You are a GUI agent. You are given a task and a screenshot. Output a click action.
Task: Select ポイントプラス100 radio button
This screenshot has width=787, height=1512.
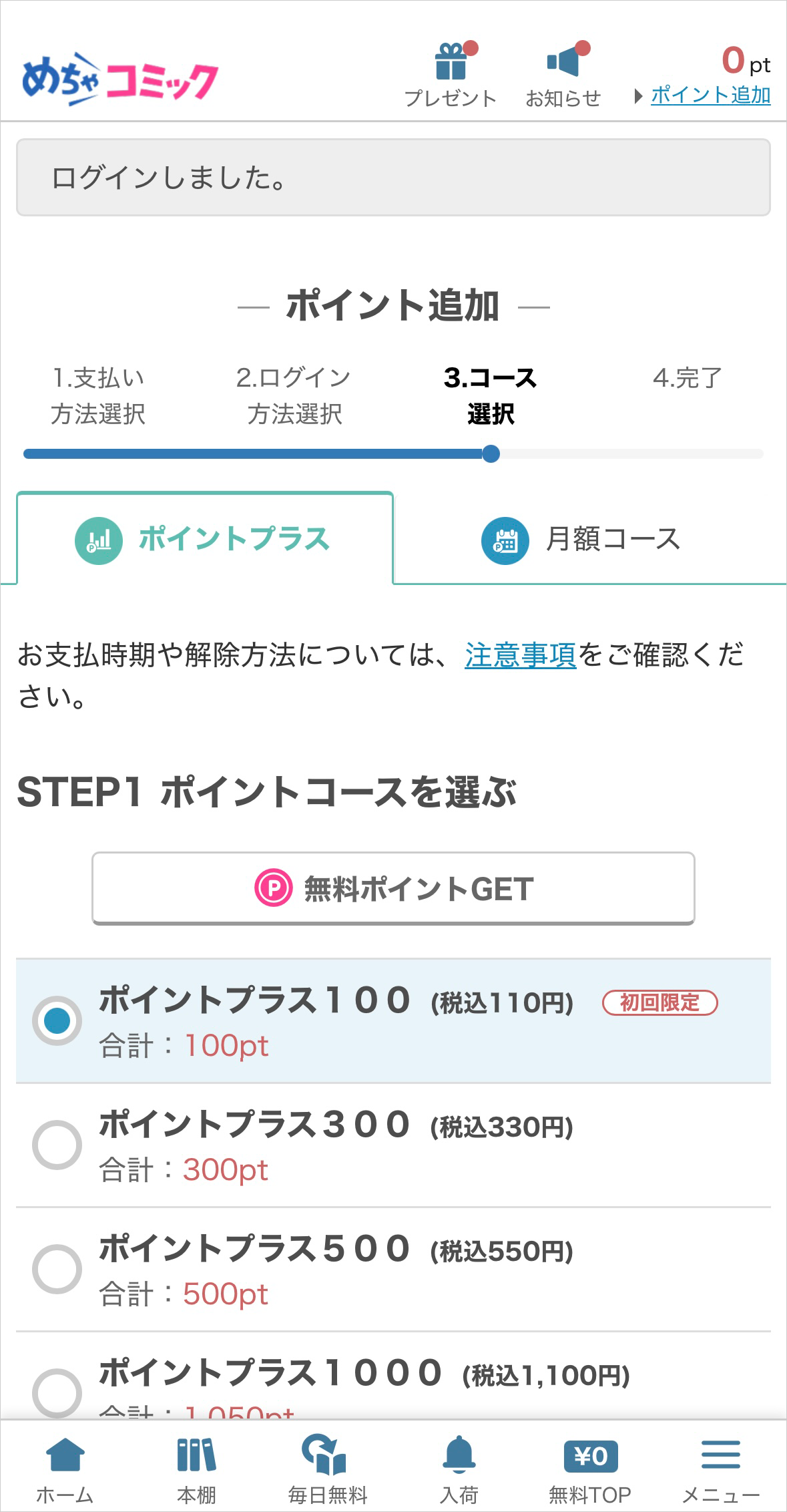click(57, 1020)
